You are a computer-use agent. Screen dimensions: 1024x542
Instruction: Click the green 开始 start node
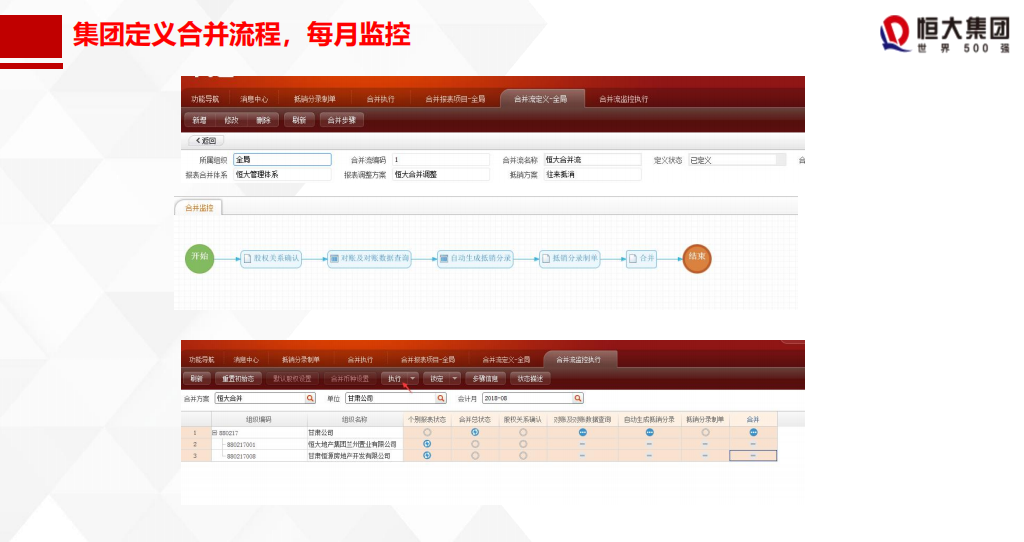tap(199, 258)
